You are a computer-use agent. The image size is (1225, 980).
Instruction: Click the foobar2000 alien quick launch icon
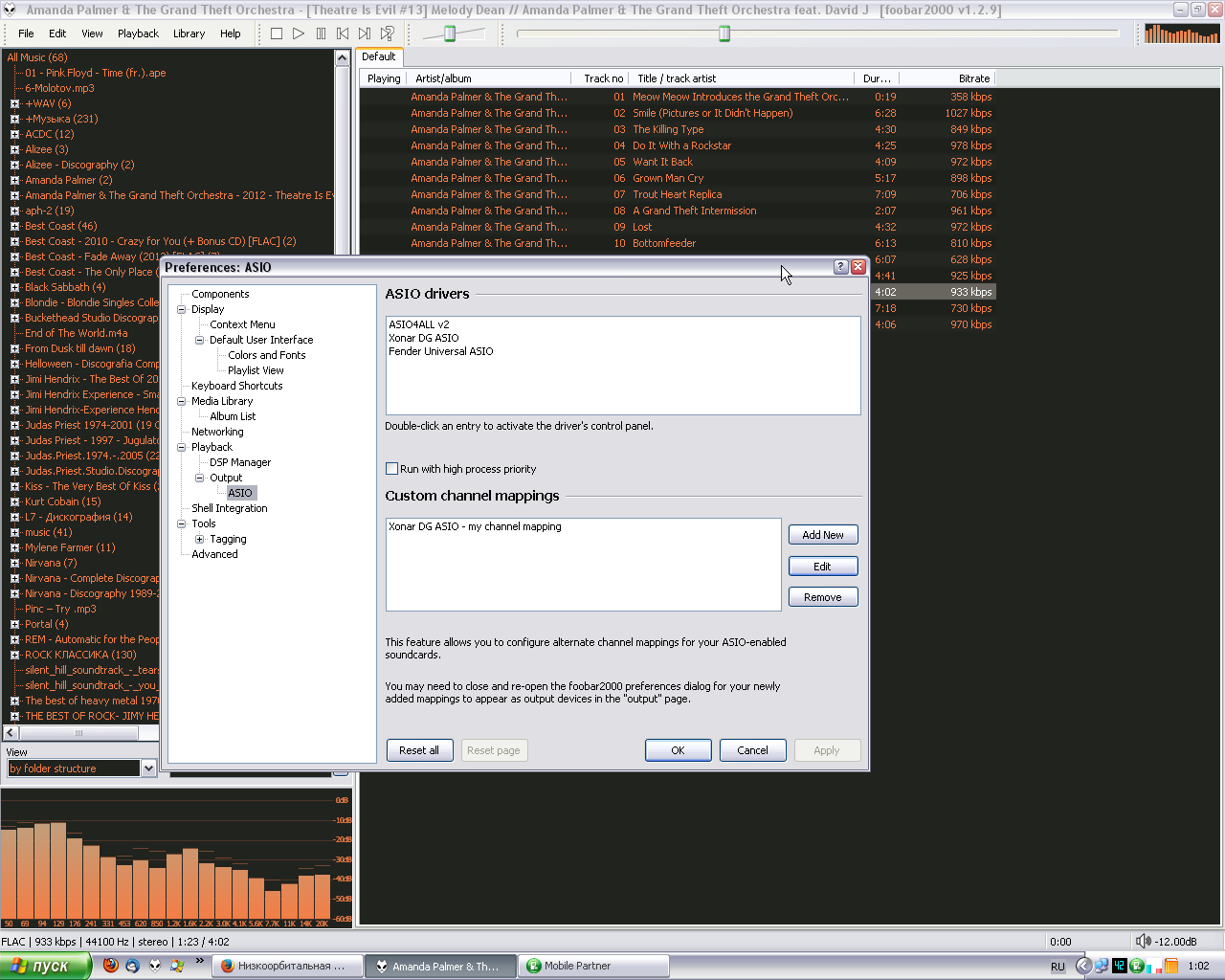click(x=155, y=966)
